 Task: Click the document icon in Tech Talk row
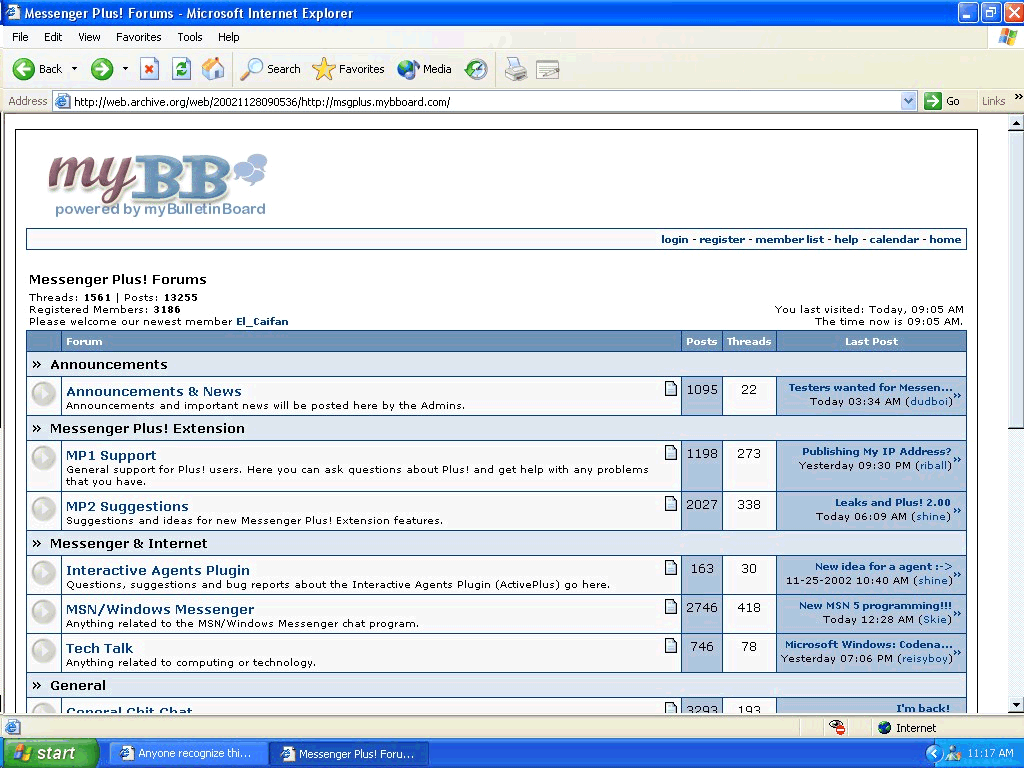[x=671, y=646]
